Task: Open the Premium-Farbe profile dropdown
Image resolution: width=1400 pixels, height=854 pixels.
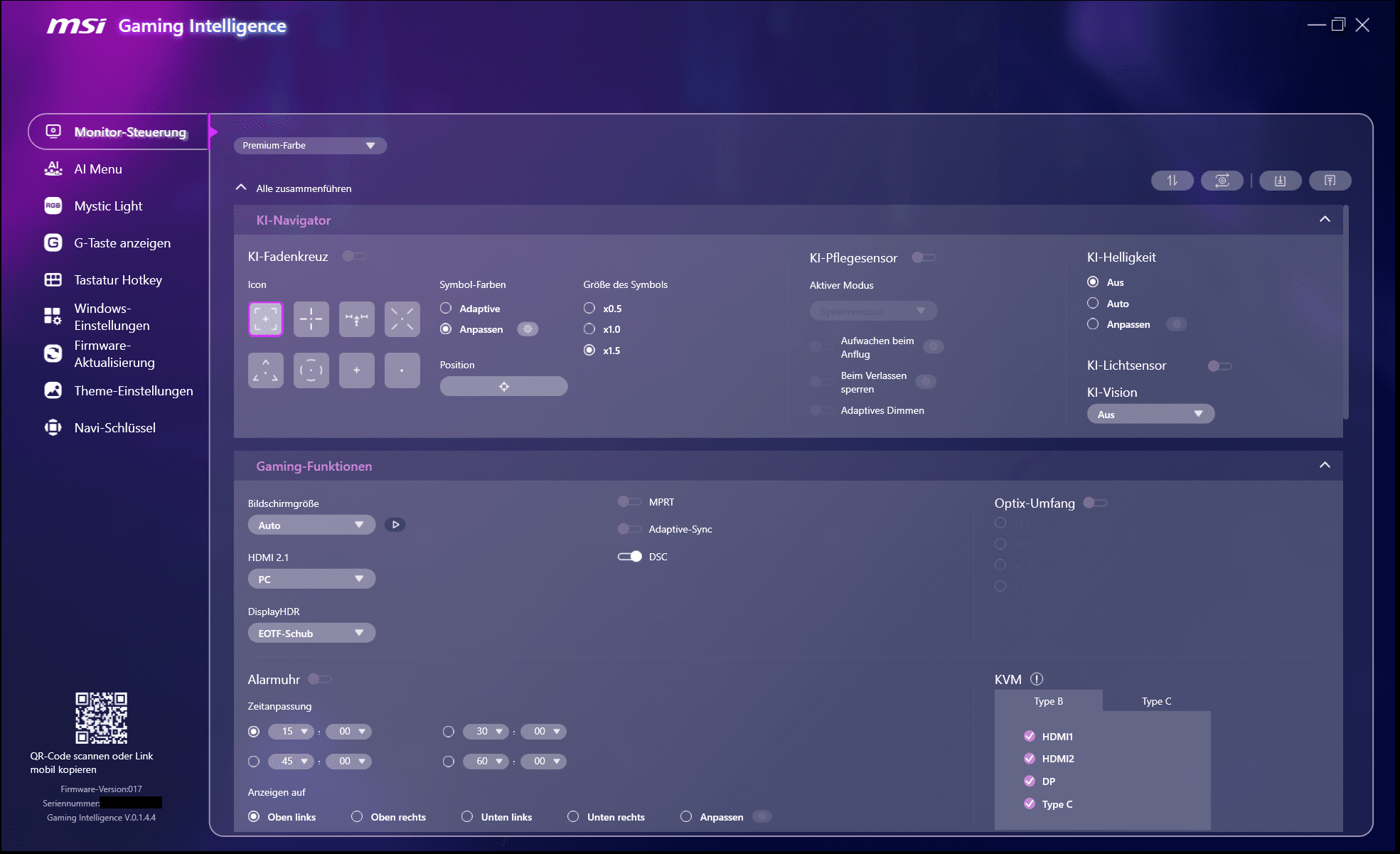Action: point(310,146)
